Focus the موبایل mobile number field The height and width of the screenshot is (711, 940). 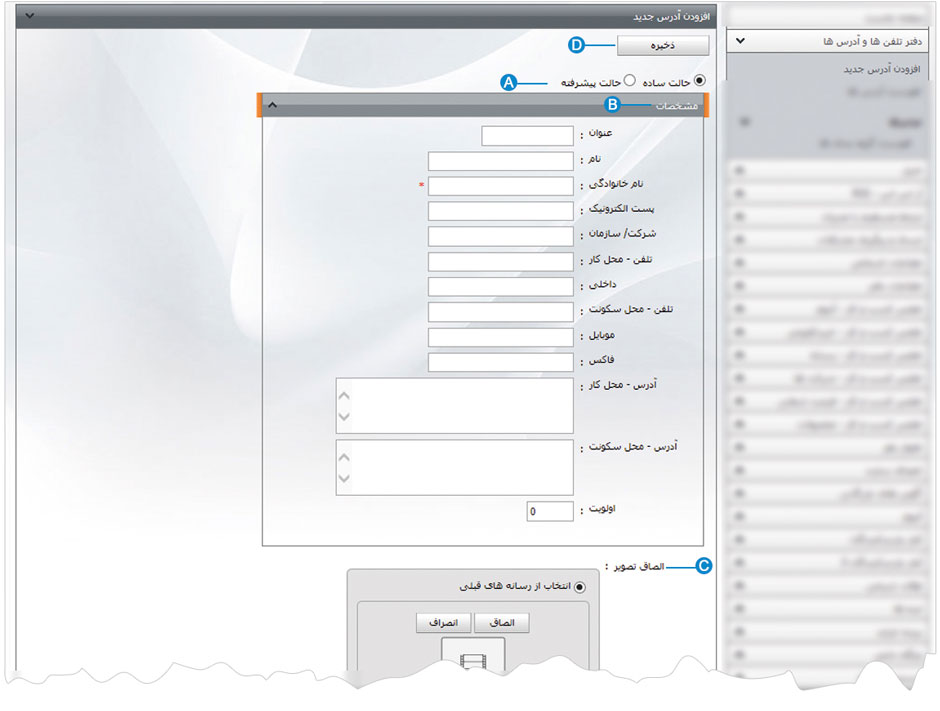(x=500, y=337)
